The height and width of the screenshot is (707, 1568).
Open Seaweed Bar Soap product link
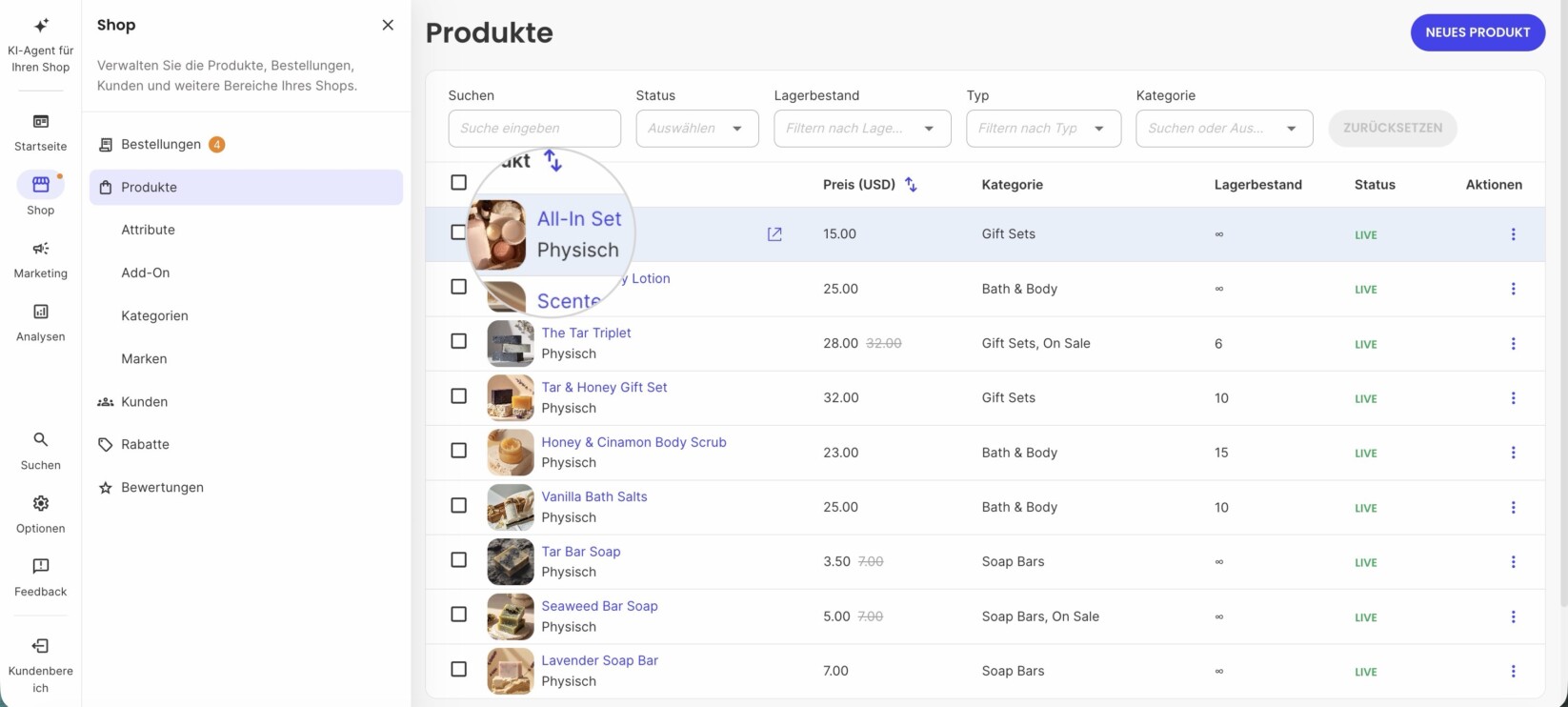(x=599, y=606)
